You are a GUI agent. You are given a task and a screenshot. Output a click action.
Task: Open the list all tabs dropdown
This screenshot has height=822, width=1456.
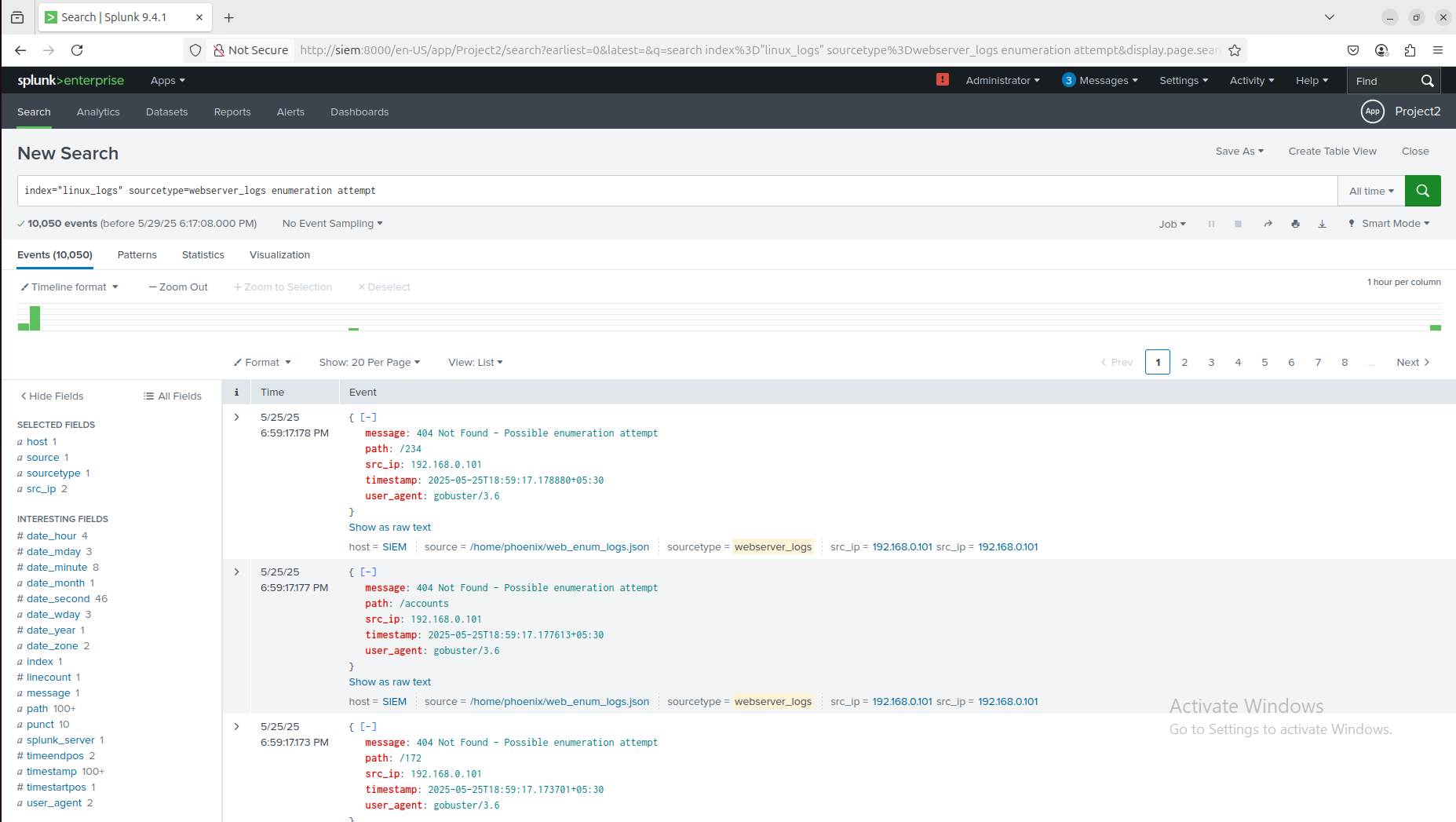[1330, 17]
